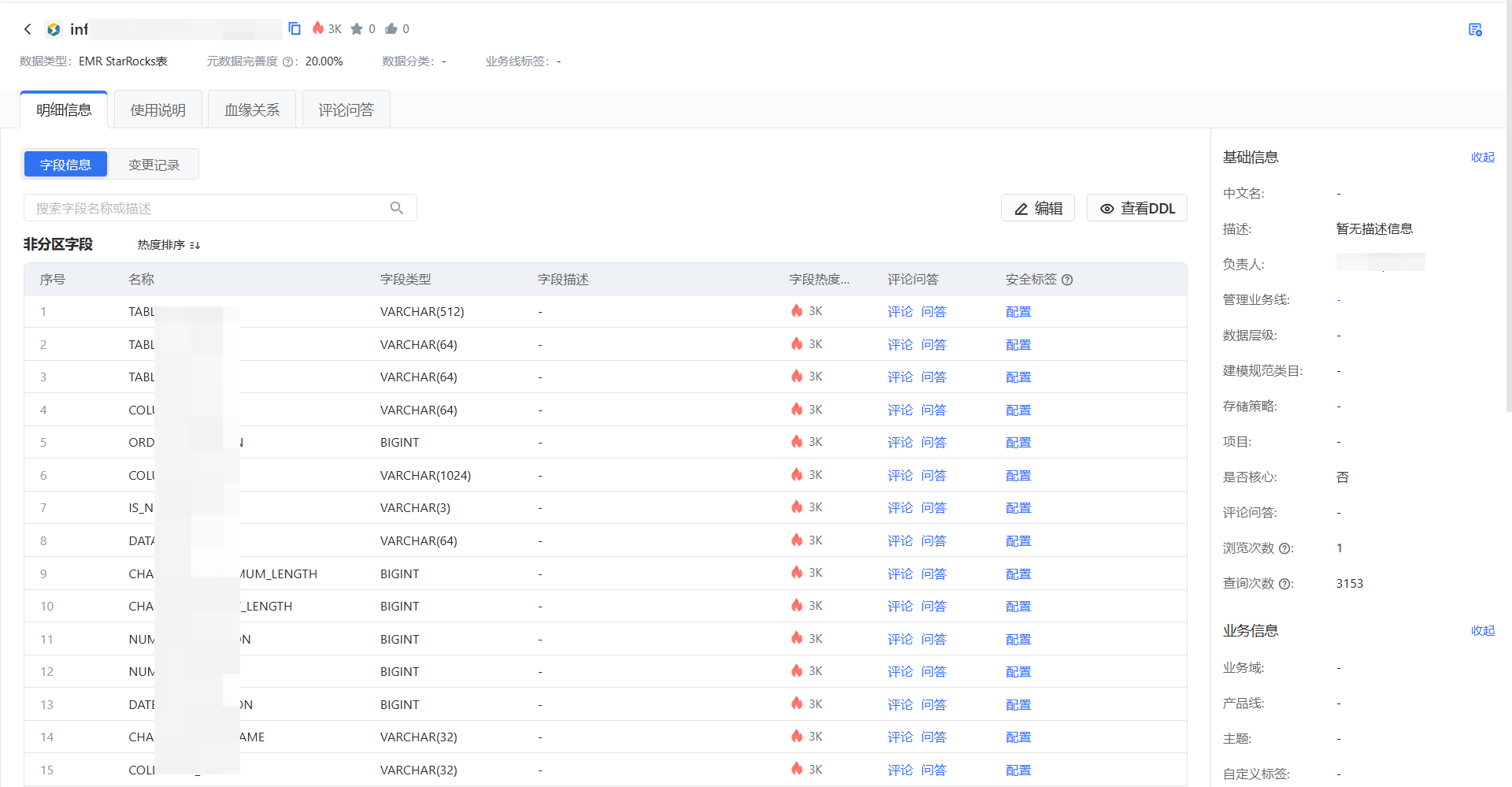
Task: Click 评论 link in row 10
Action: click(900, 607)
